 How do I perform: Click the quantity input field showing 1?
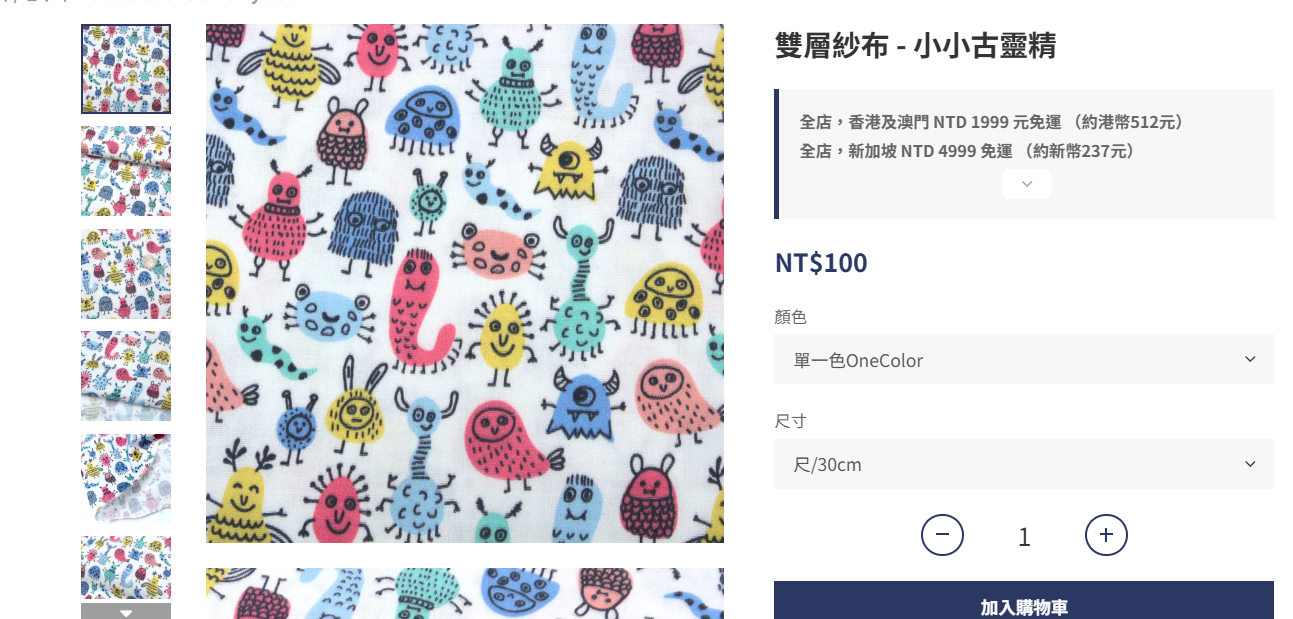click(x=1024, y=536)
